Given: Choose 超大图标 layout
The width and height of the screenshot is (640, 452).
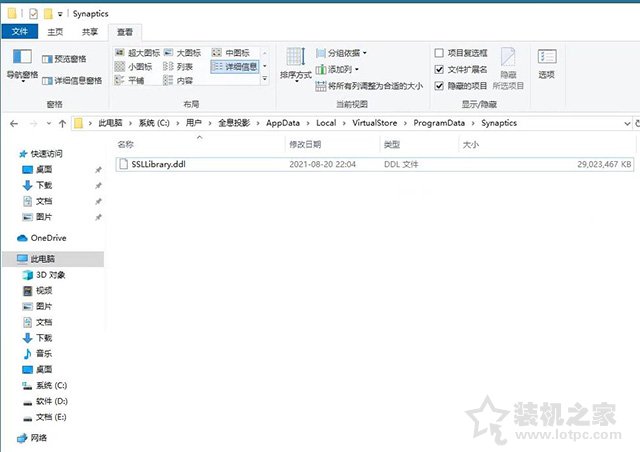Looking at the screenshot, I should point(138,53).
